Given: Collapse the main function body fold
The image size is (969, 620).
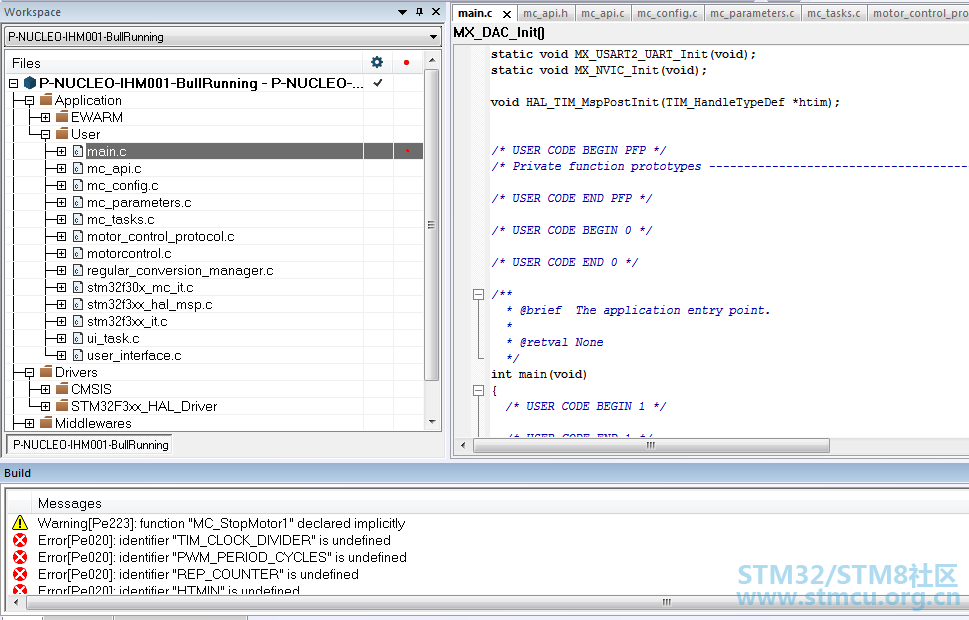Looking at the screenshot, I should (478, 390).
